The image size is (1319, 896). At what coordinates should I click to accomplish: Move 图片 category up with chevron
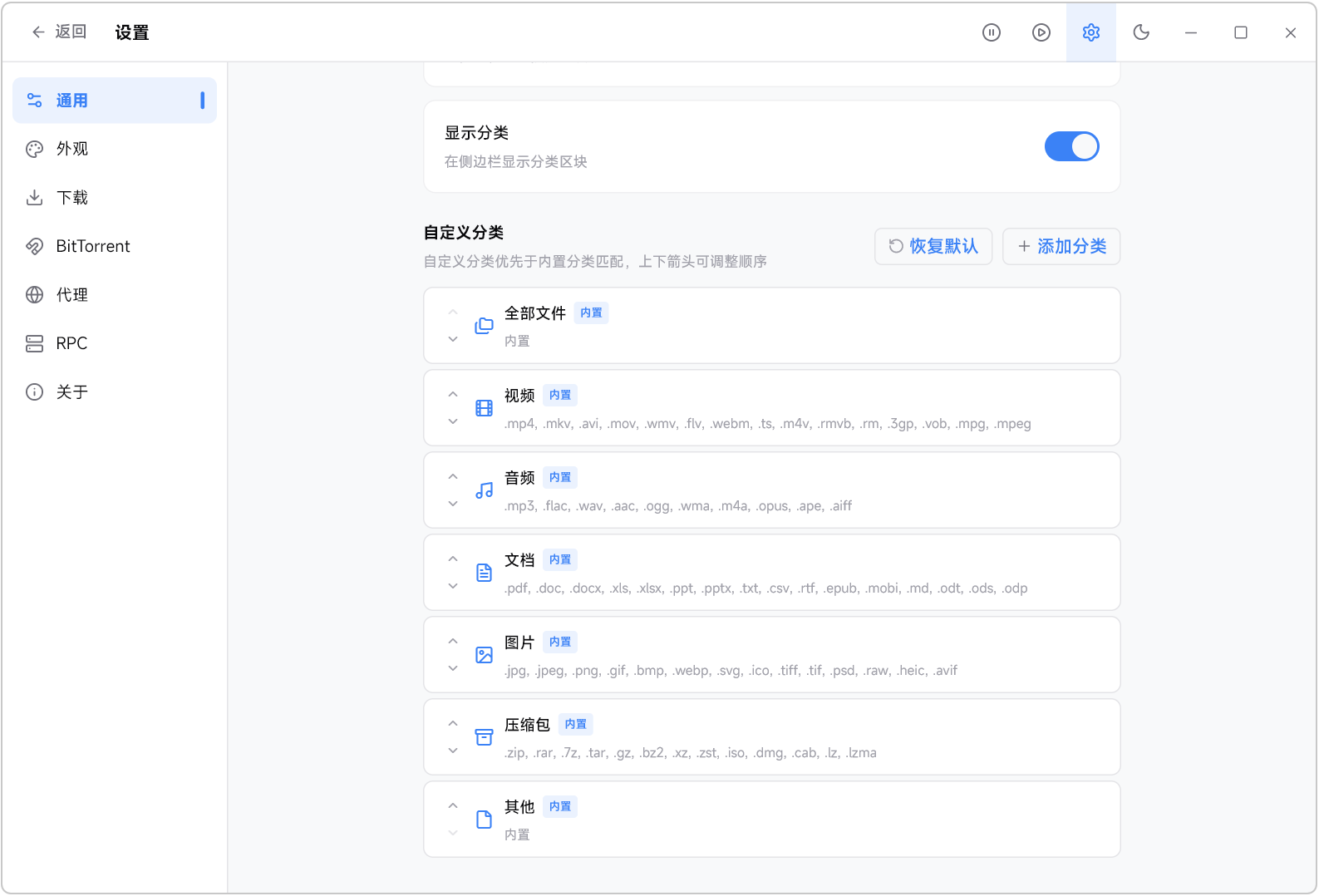(x=453, y=641)
